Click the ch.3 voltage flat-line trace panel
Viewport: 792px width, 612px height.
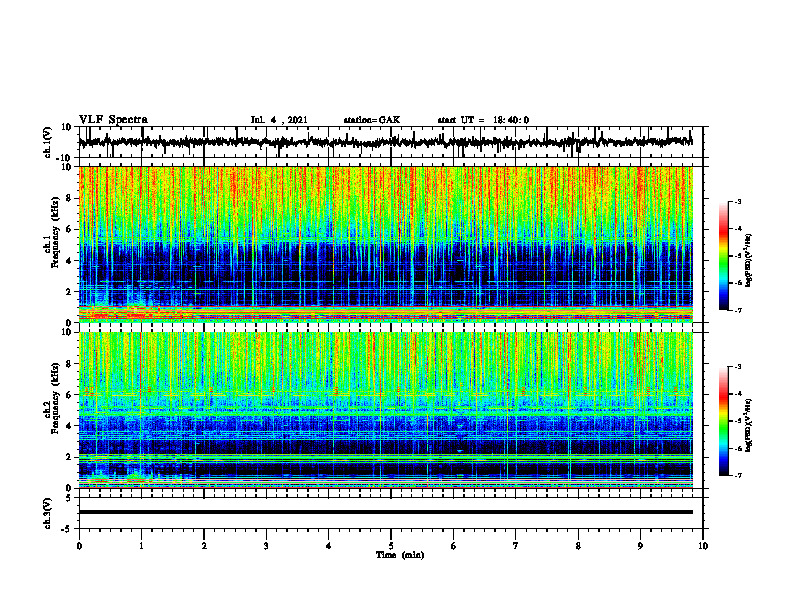click(x=391, y=513)
